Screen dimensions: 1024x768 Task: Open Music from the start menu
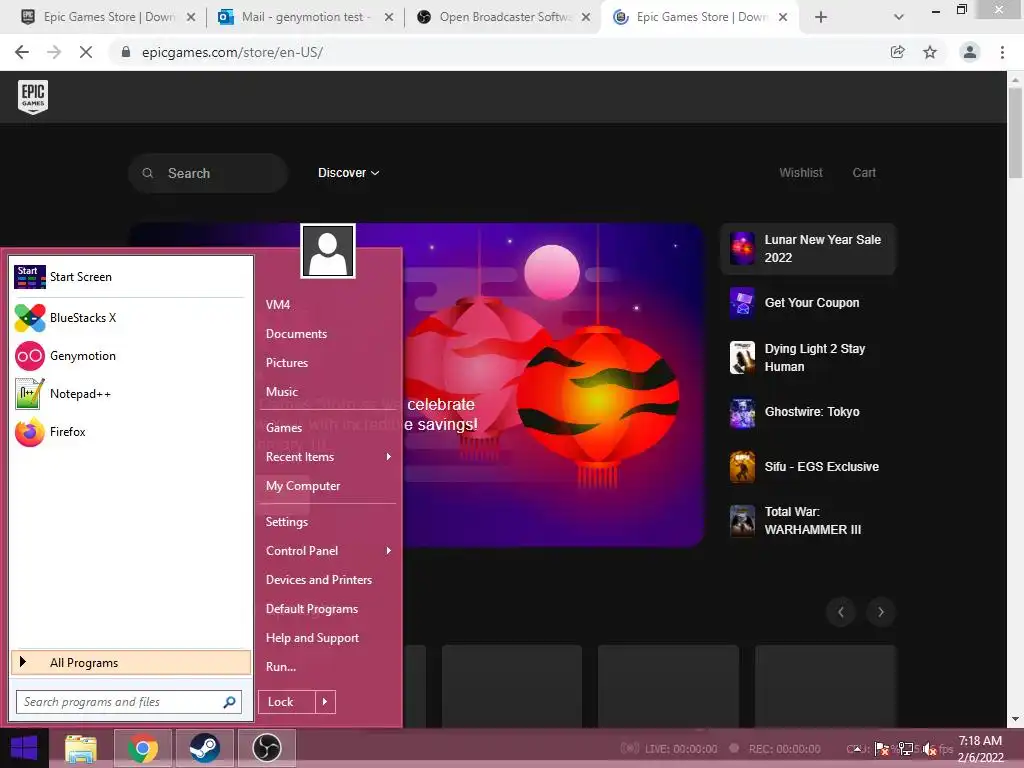[x=281, y=392]
